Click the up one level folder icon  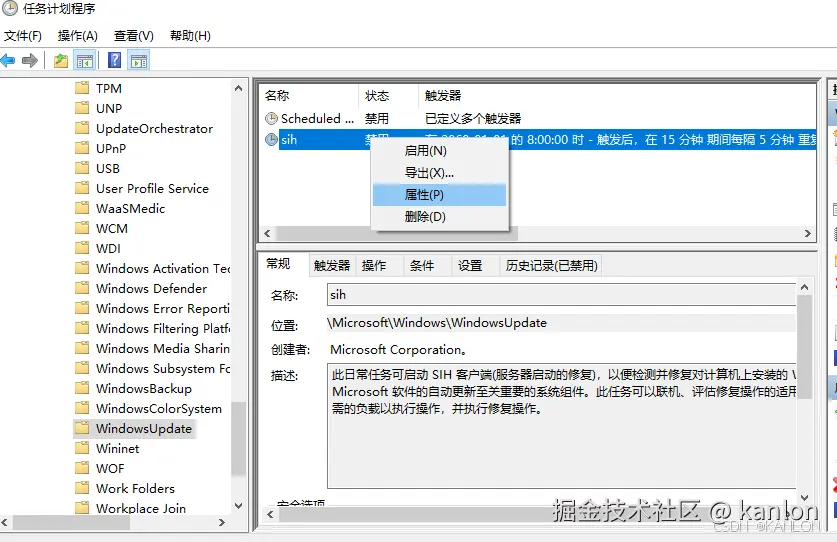point(61,60)
